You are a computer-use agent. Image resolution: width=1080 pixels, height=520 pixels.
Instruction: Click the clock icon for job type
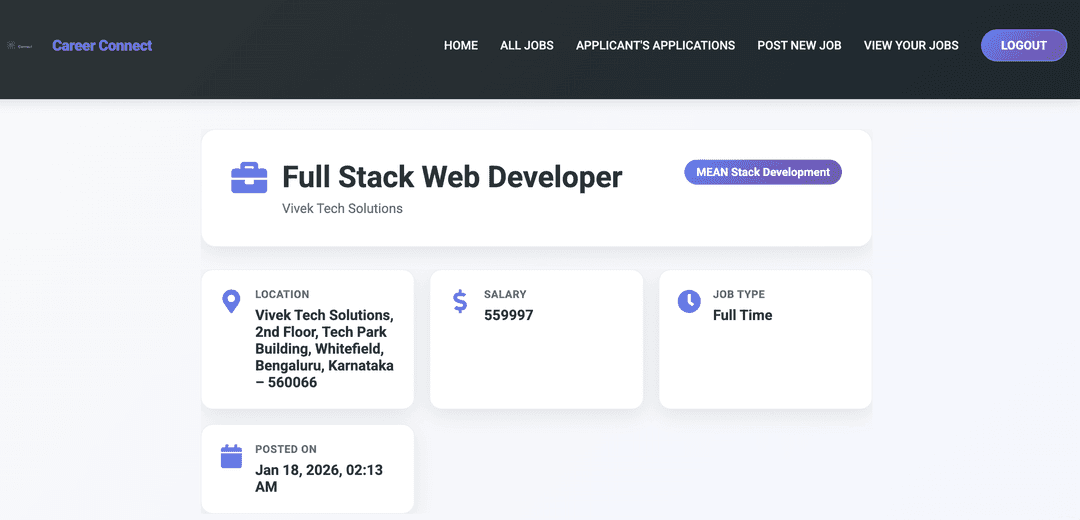pos(689,301)
